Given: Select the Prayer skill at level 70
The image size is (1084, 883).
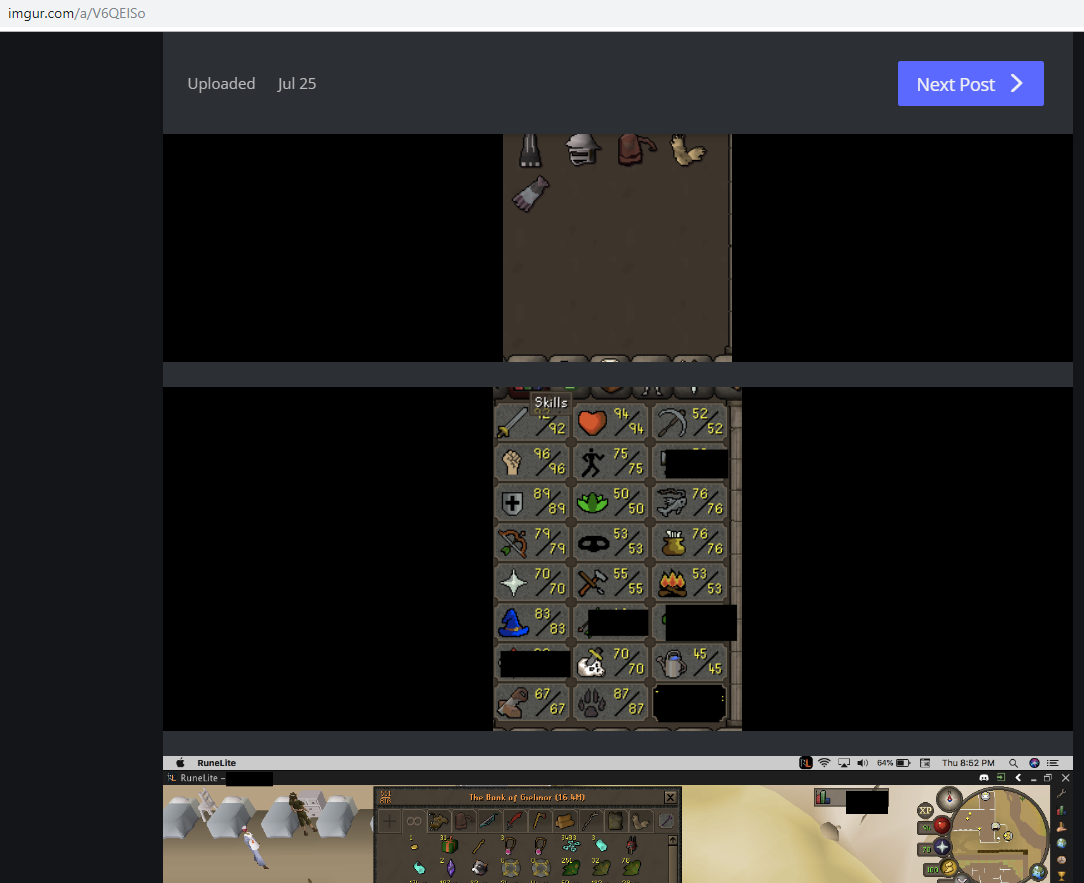Looking at the screenshot, I should pos(532,582).
